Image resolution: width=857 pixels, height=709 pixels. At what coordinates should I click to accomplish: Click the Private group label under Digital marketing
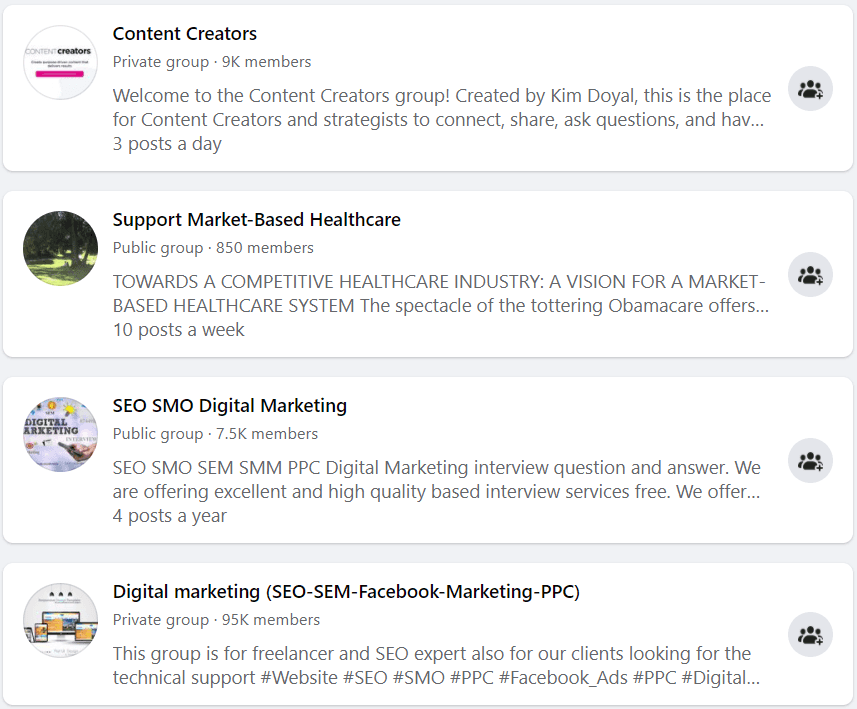[160, 619]
